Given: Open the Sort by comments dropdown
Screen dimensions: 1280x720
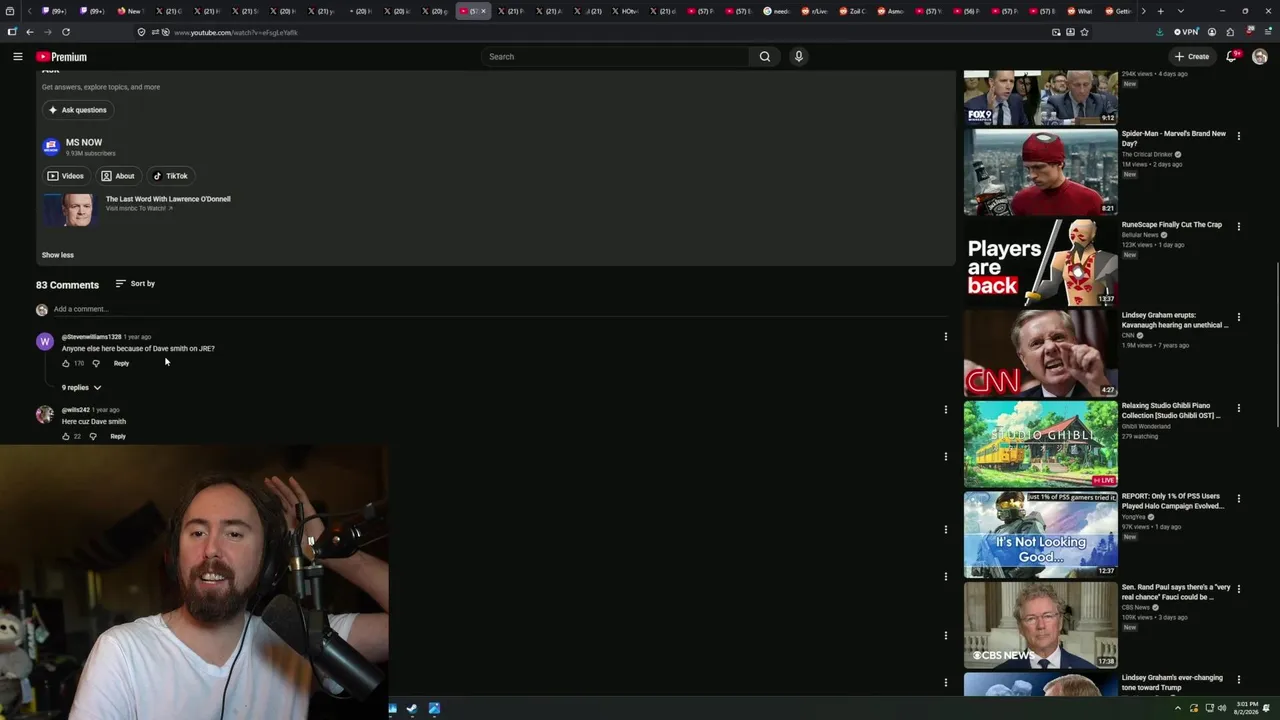Looking at the screenshot, I should point(135,284).
